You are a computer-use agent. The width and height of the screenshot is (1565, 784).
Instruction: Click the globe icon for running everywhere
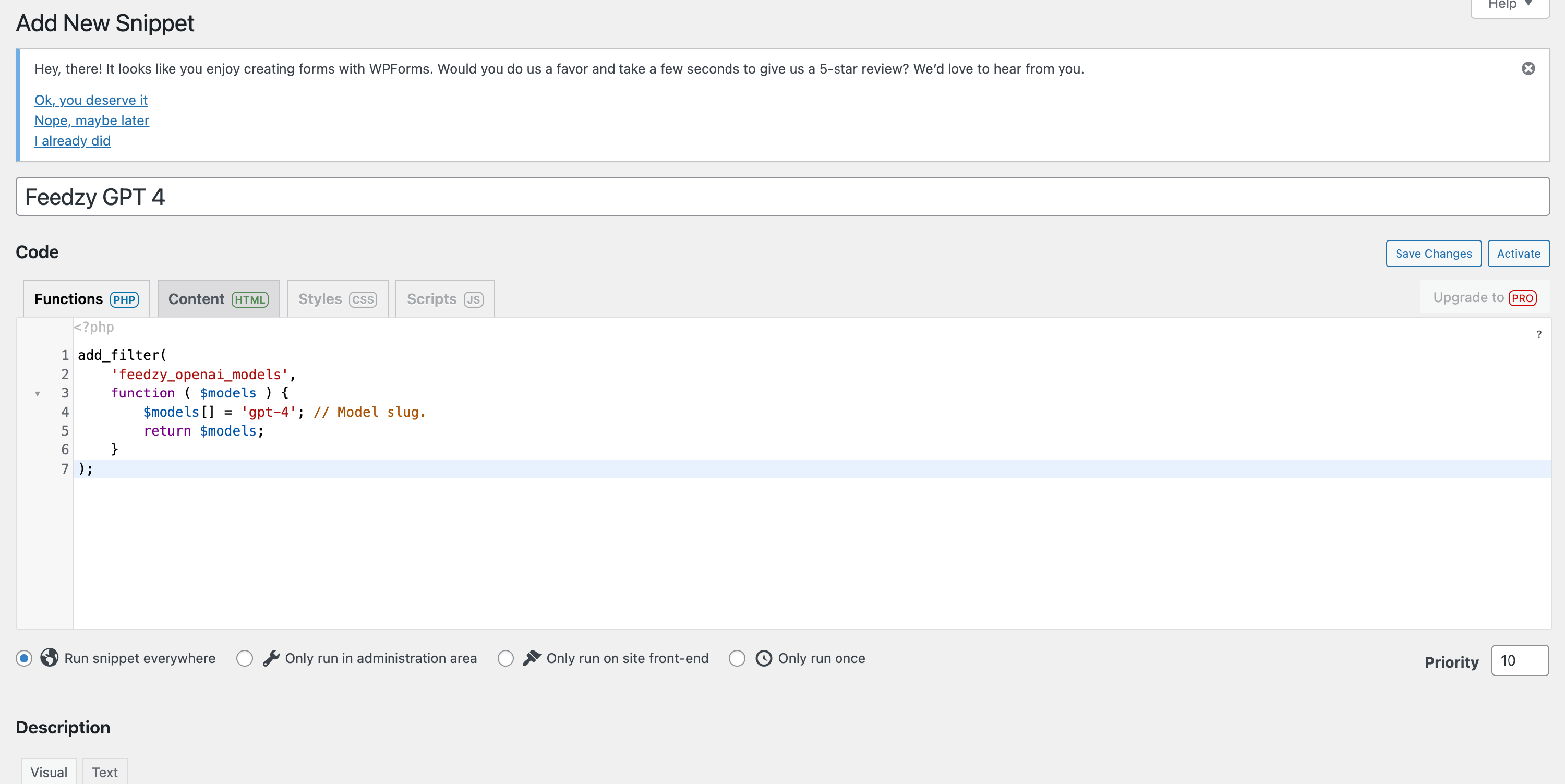[49, 658]
